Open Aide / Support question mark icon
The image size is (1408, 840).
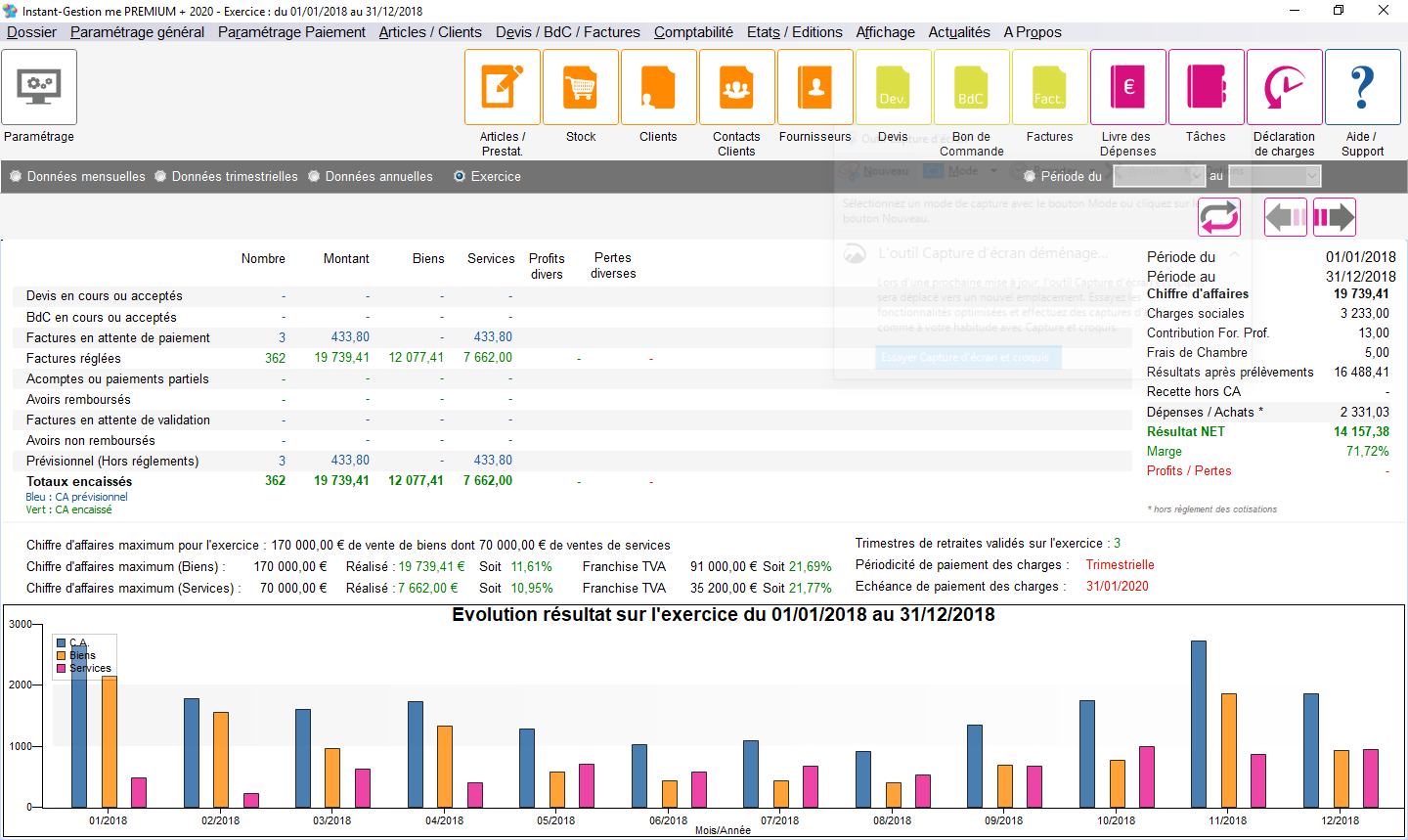coord(1363,87)
